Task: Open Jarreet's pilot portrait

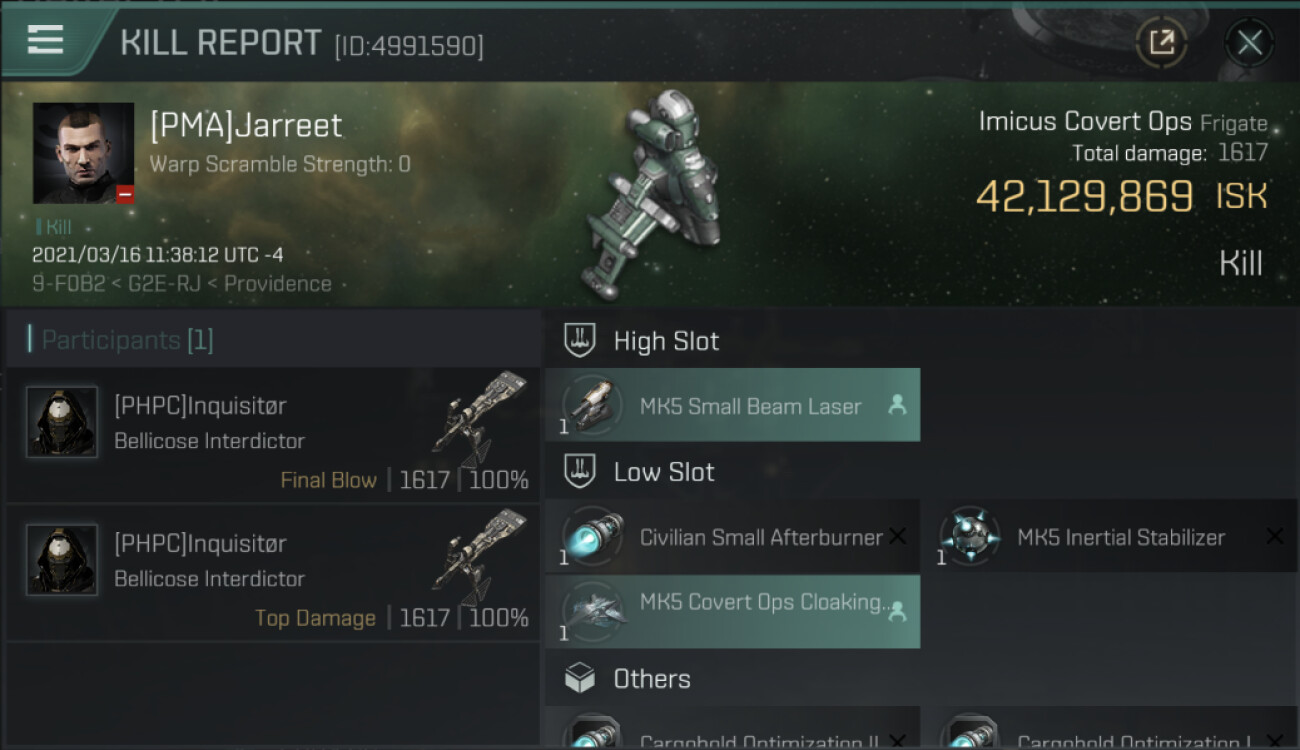Action: [83, 153]
